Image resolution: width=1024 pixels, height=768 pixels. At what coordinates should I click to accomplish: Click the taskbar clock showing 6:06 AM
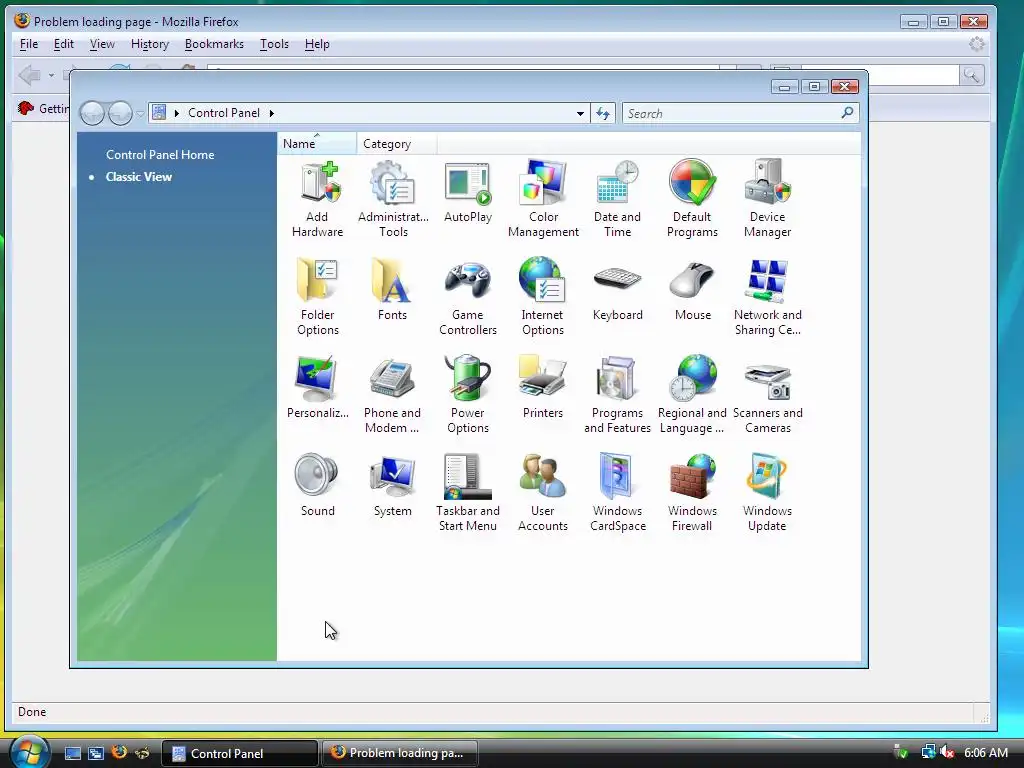coord(986,753)
